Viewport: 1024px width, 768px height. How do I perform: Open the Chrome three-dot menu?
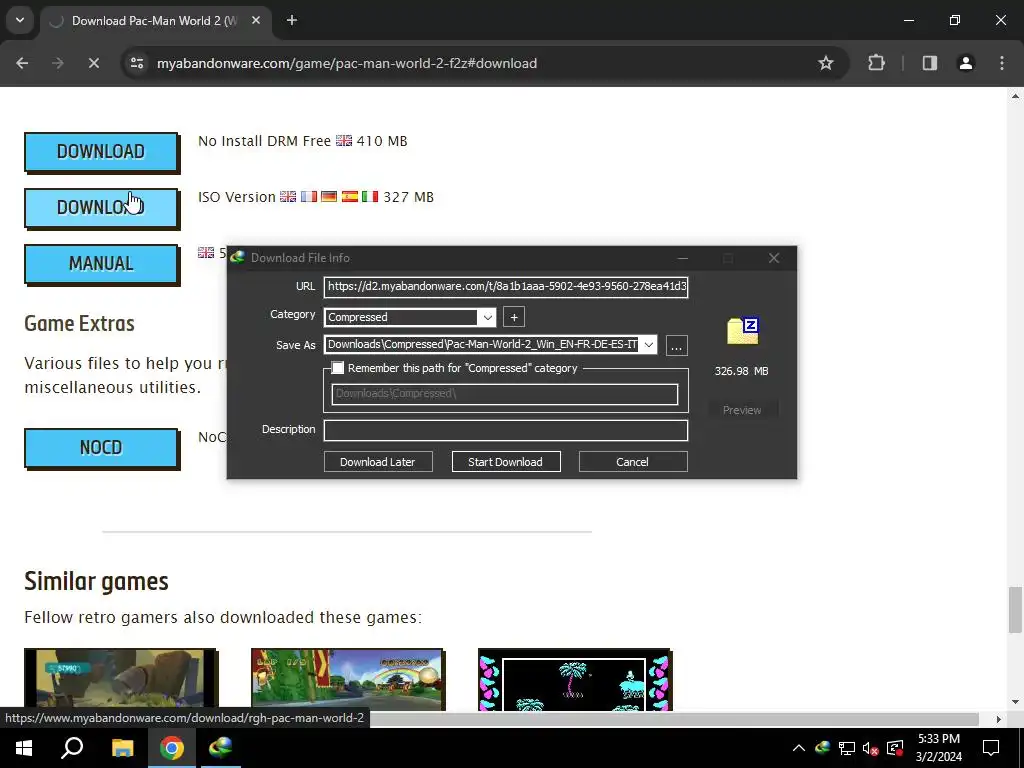[1002, 63]
